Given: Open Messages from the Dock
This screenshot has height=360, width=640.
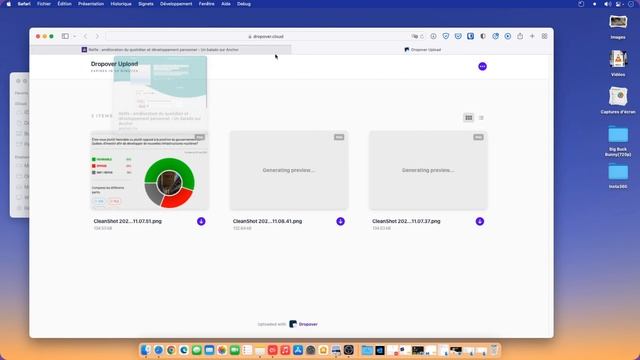Looking at the screenshot, I should click(196, 350).
